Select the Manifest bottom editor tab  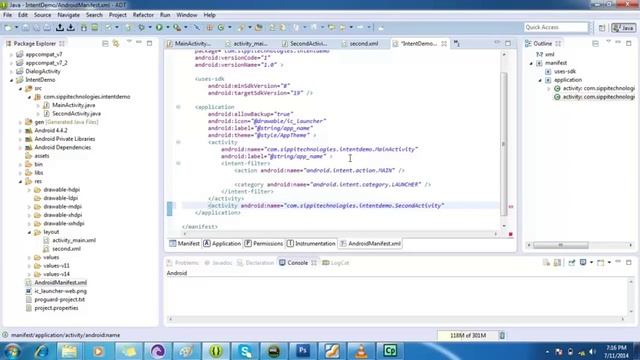pos(184,243)
